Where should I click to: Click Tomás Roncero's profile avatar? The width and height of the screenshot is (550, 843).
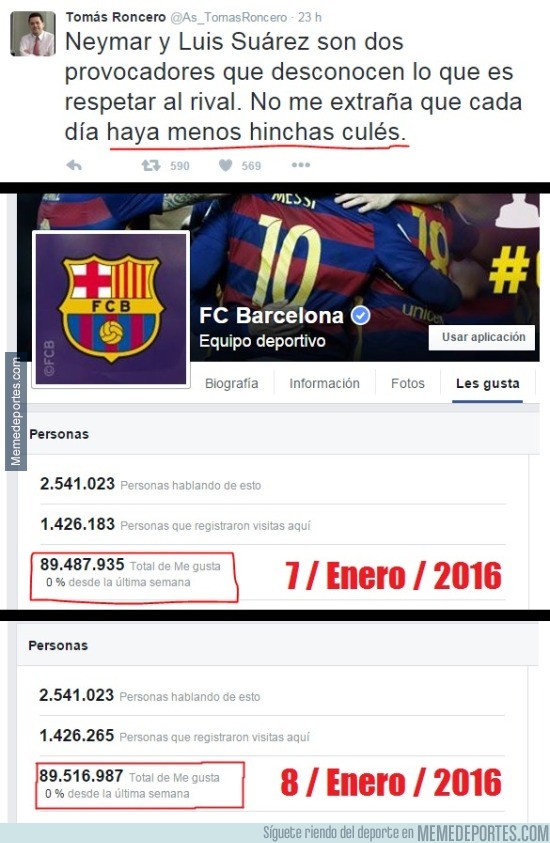pyautogui.click(x=33, y=33)
